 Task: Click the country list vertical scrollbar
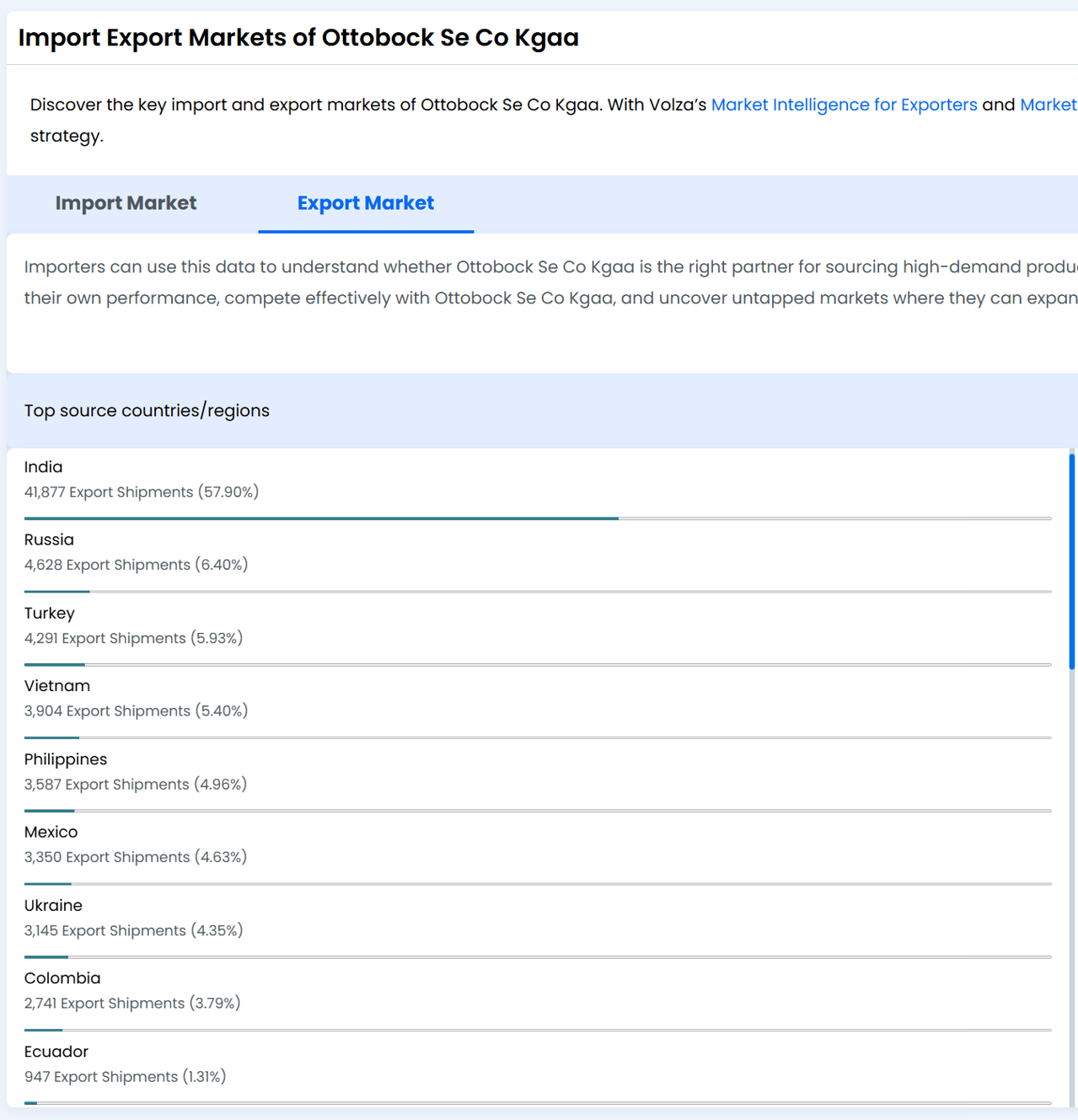[x=1072, y=561]
